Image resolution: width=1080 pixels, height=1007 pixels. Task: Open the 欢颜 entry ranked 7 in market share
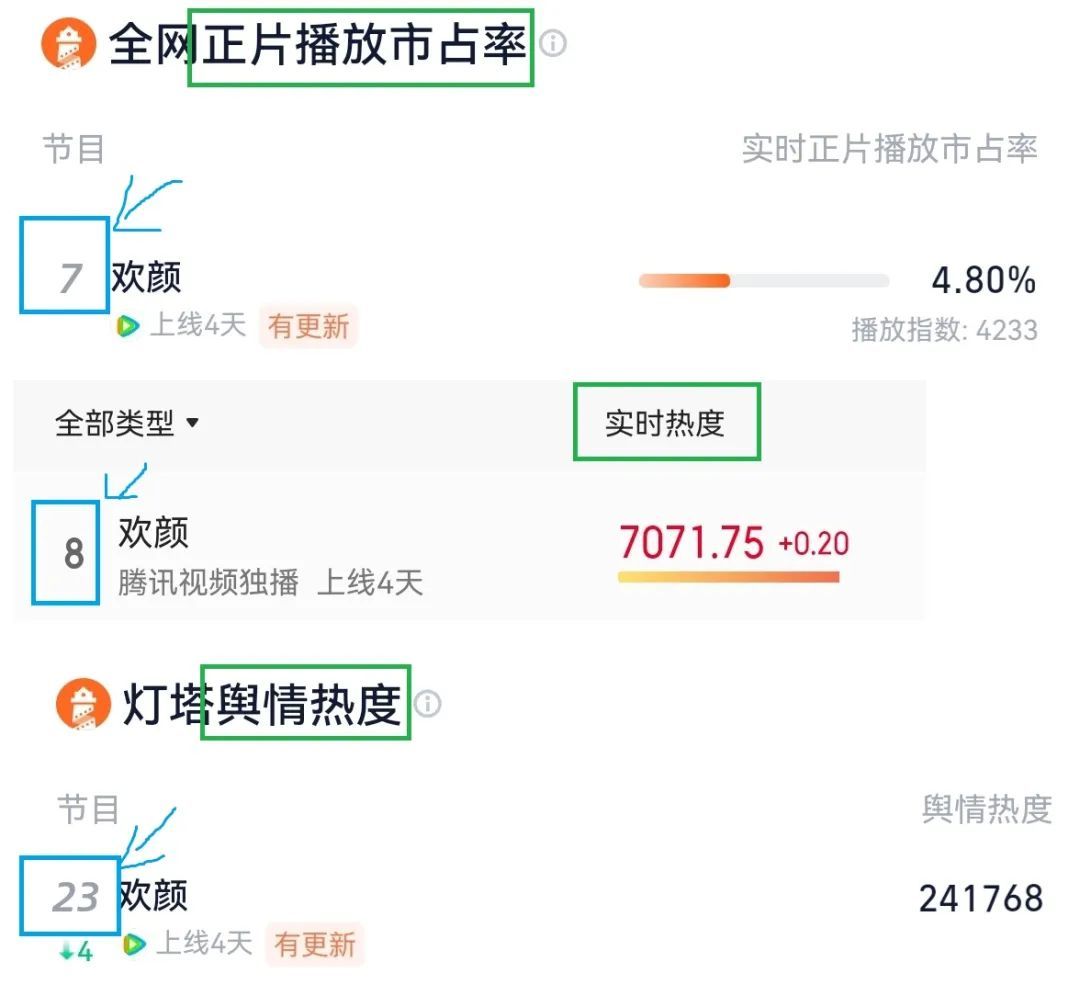(147, 277)
